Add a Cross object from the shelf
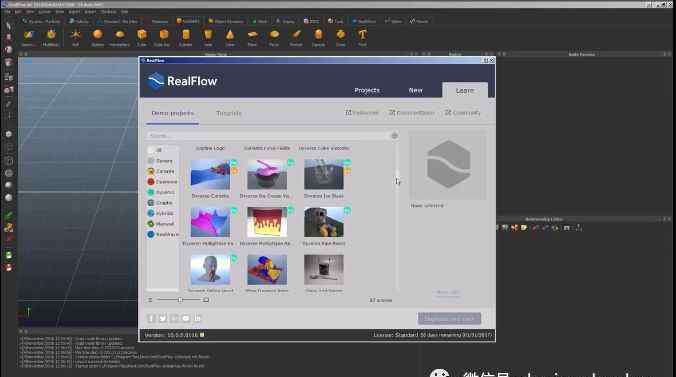This screenshot has width=676, height=377. point(341,36)
